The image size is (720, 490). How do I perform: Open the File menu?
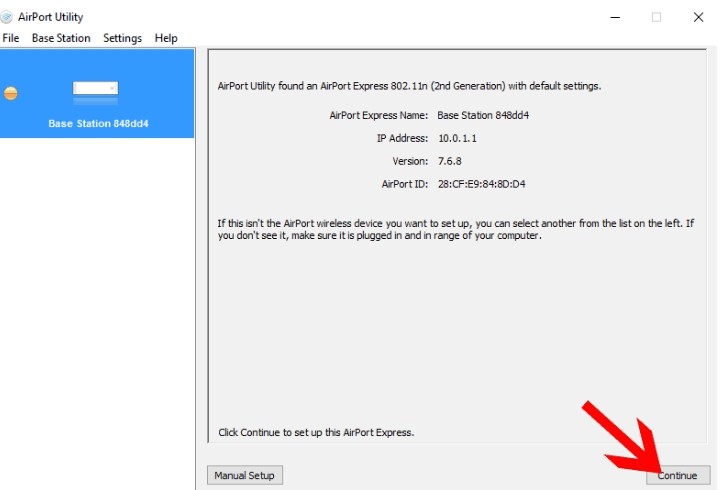11,38
